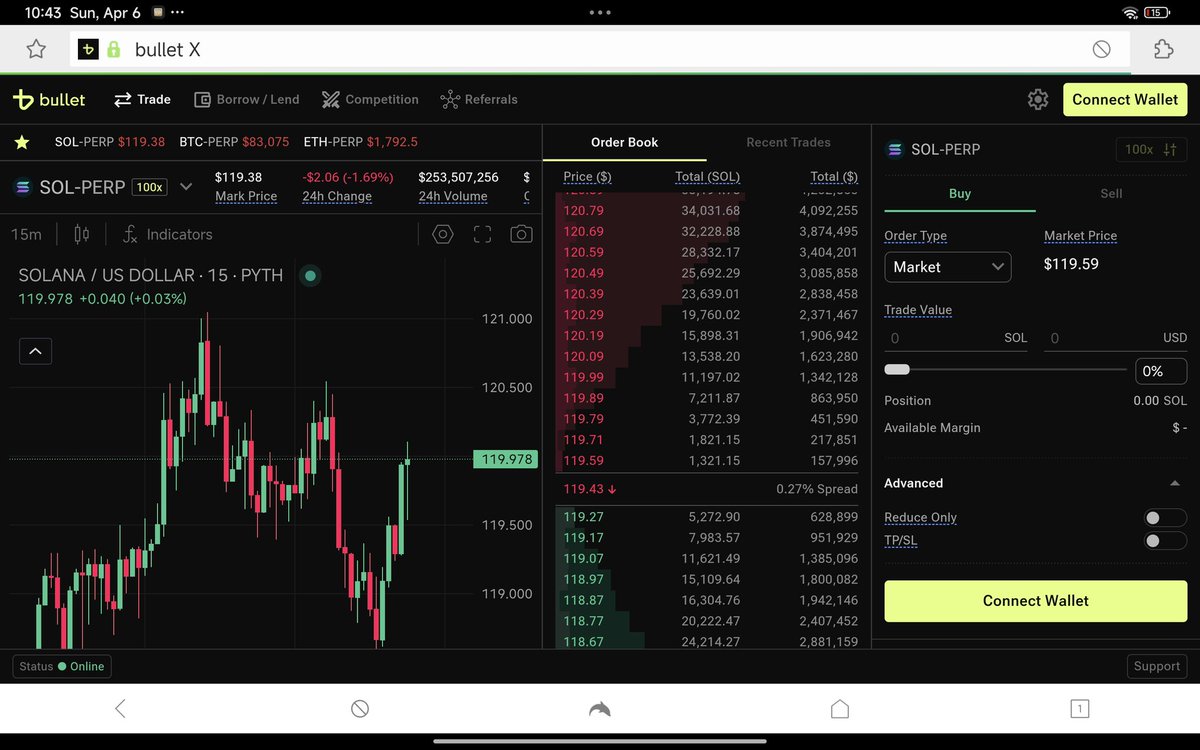Open the Market order type dropdown
This screenshot has width=1200, height=750.
(x=947, y=267)
